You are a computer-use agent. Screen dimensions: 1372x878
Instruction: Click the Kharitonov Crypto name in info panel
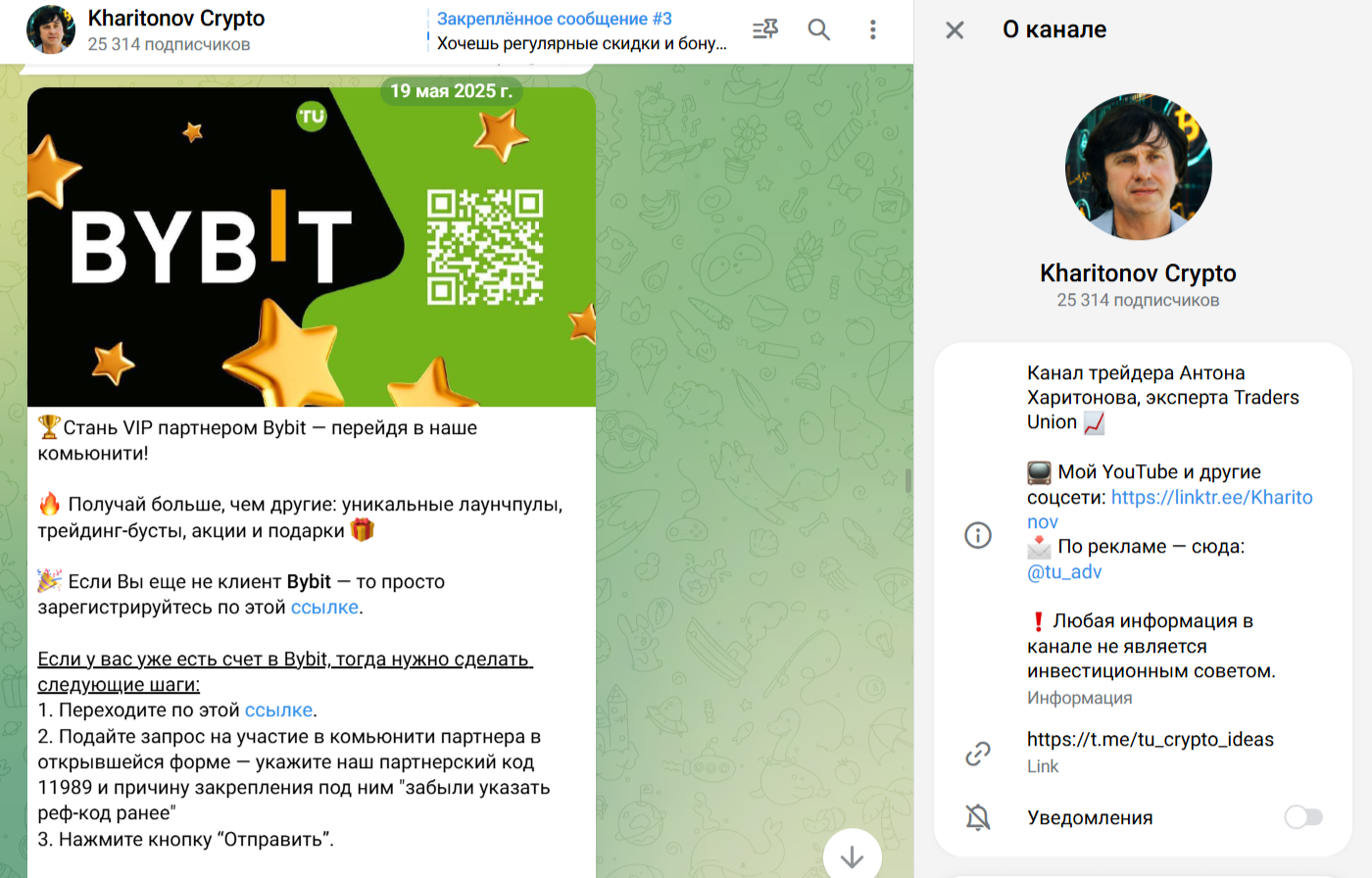1138,273
